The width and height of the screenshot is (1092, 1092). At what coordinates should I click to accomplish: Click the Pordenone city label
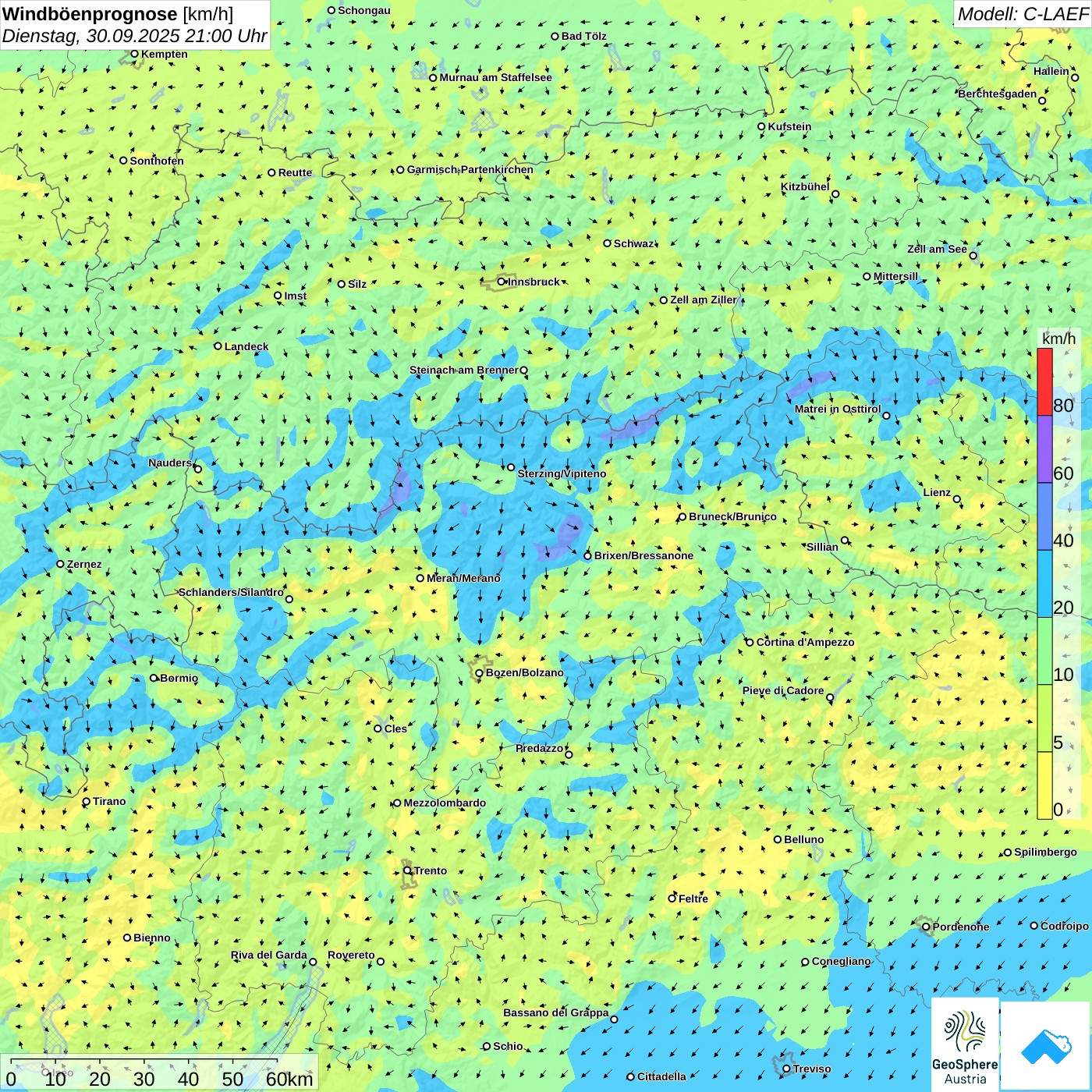961,927
